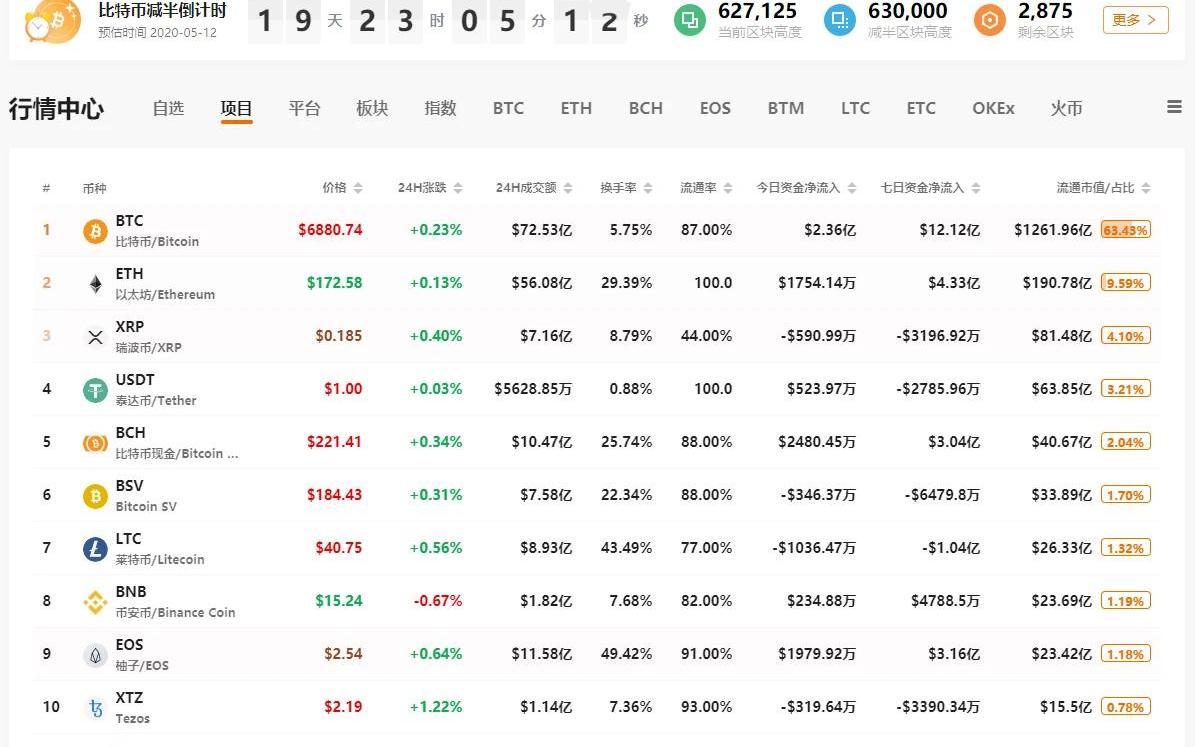Screen dimensions: 1195x747
Task: Click the Litecoin LTC coin icon
Action: coord(95,549)
